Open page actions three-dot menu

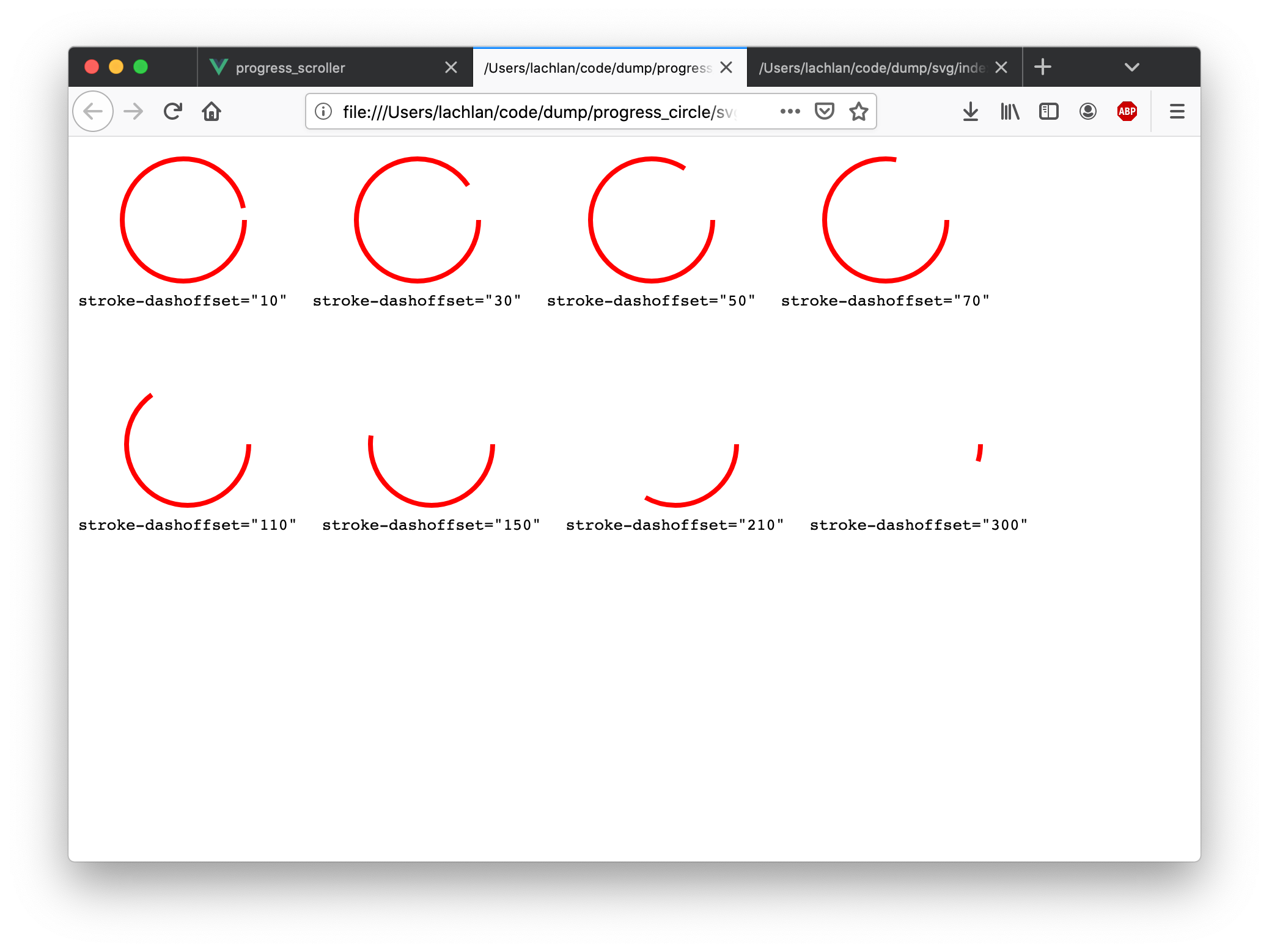790,111
